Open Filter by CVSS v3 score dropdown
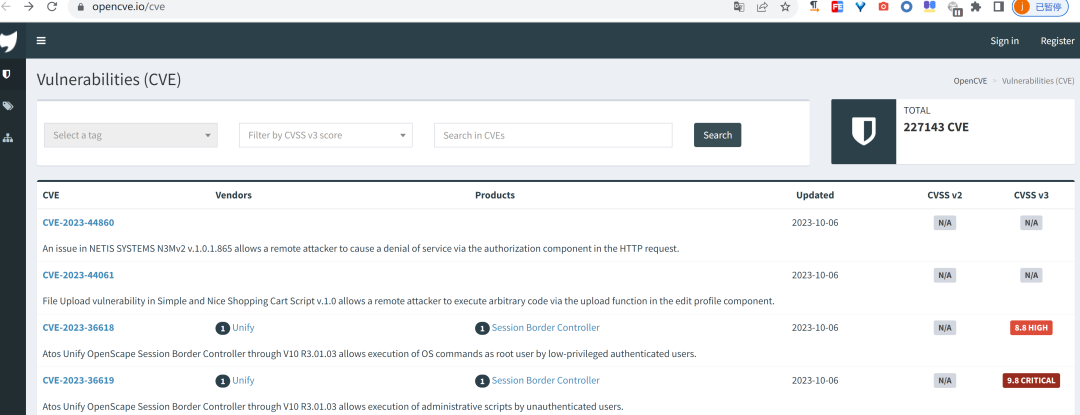 click(326, 135)
